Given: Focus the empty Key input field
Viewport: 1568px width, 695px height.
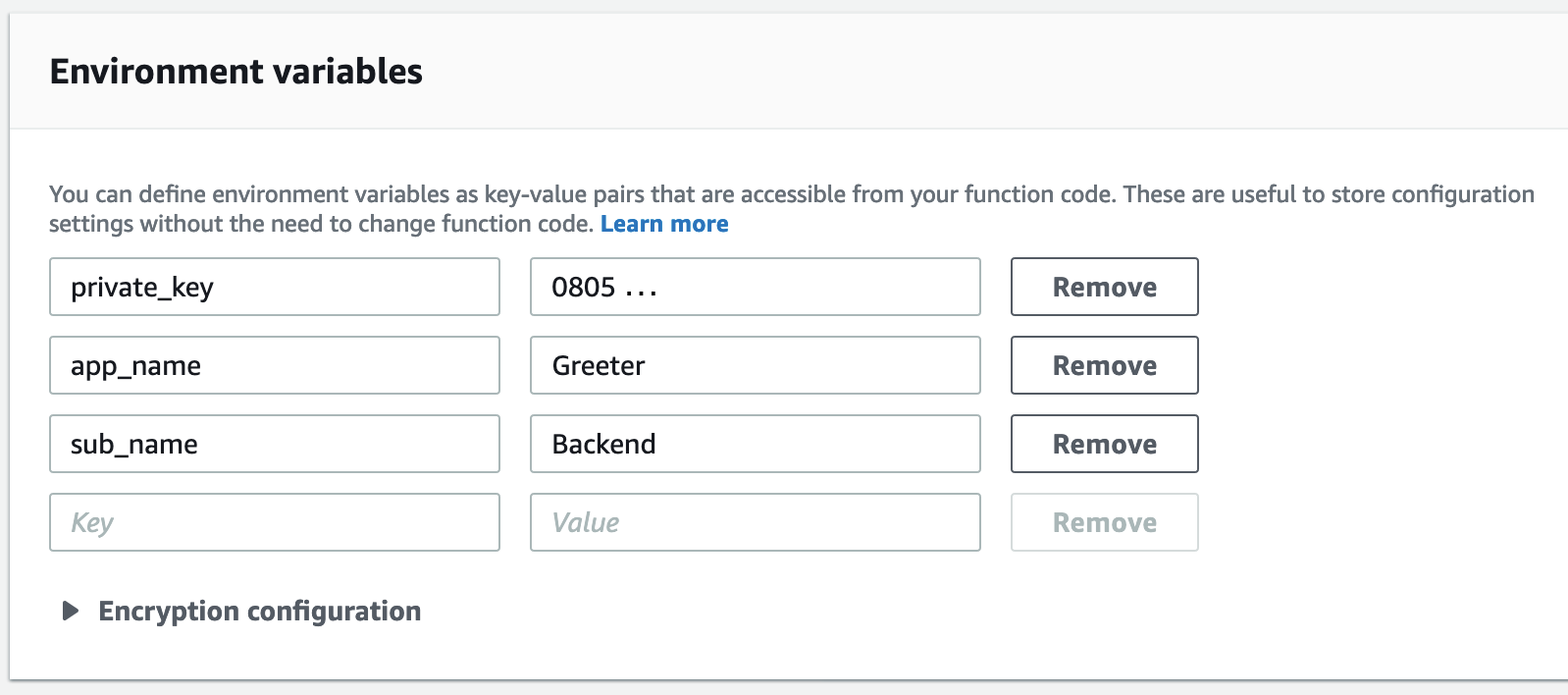Looking at the screenshot, I should click(275, 522).
